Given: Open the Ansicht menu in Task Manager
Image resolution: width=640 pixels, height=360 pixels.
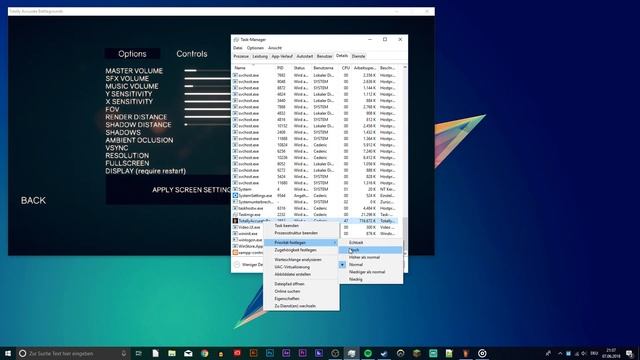Looking at the screenshot, I should (x=275, y=48).
